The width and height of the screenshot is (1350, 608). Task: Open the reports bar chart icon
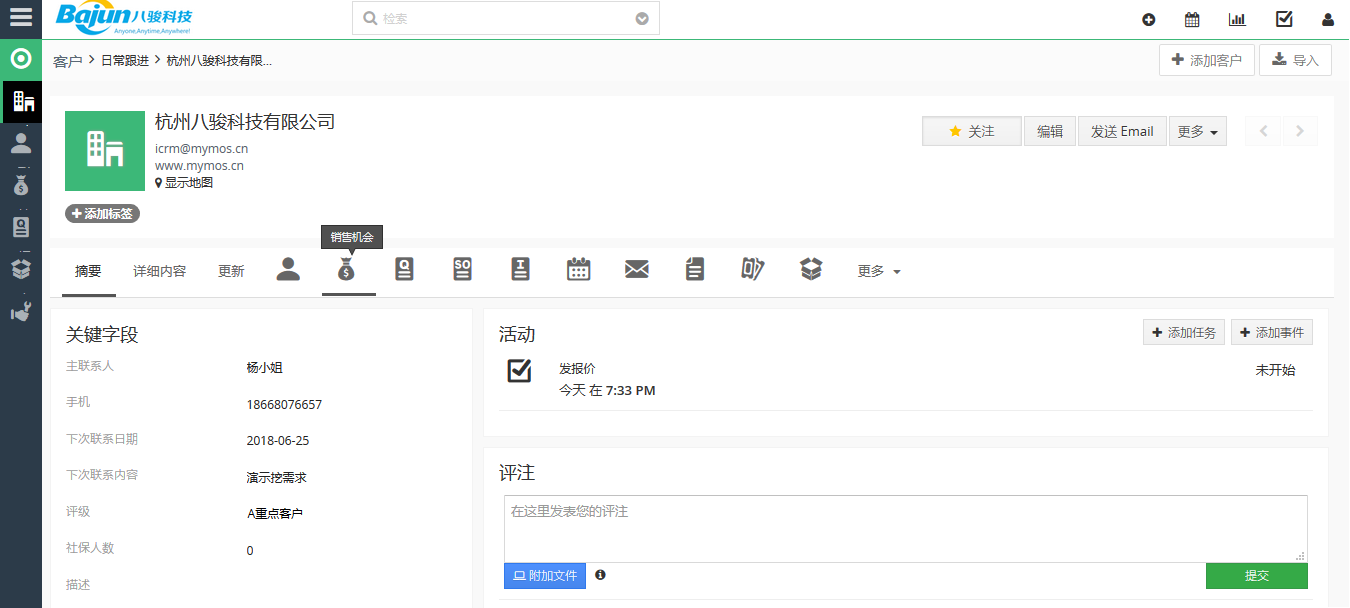click(1237, 19)
